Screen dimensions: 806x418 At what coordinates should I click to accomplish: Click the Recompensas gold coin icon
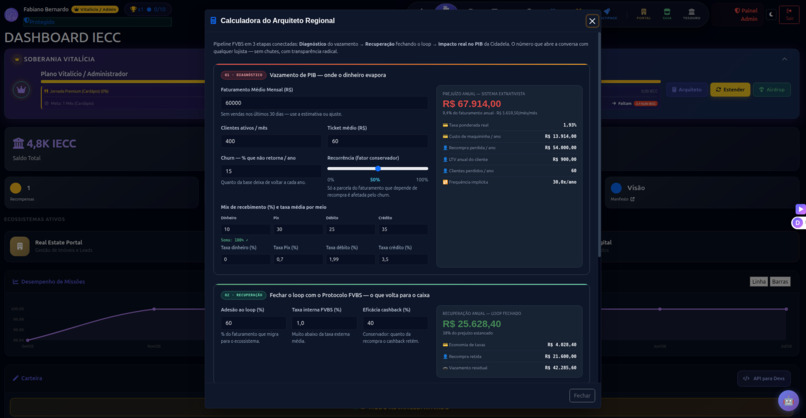(16, 188)
